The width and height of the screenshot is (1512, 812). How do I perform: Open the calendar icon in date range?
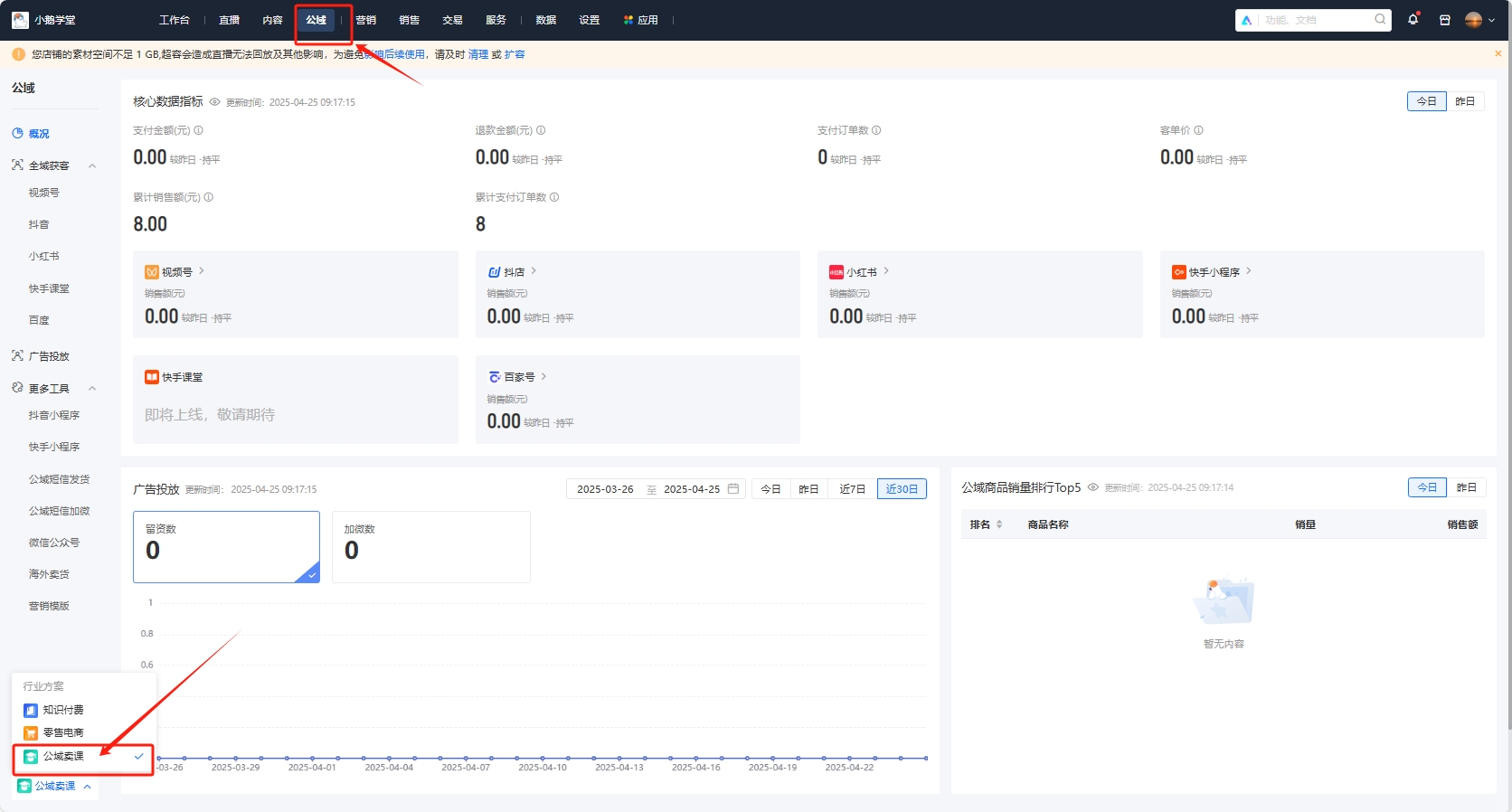point(733,489)
